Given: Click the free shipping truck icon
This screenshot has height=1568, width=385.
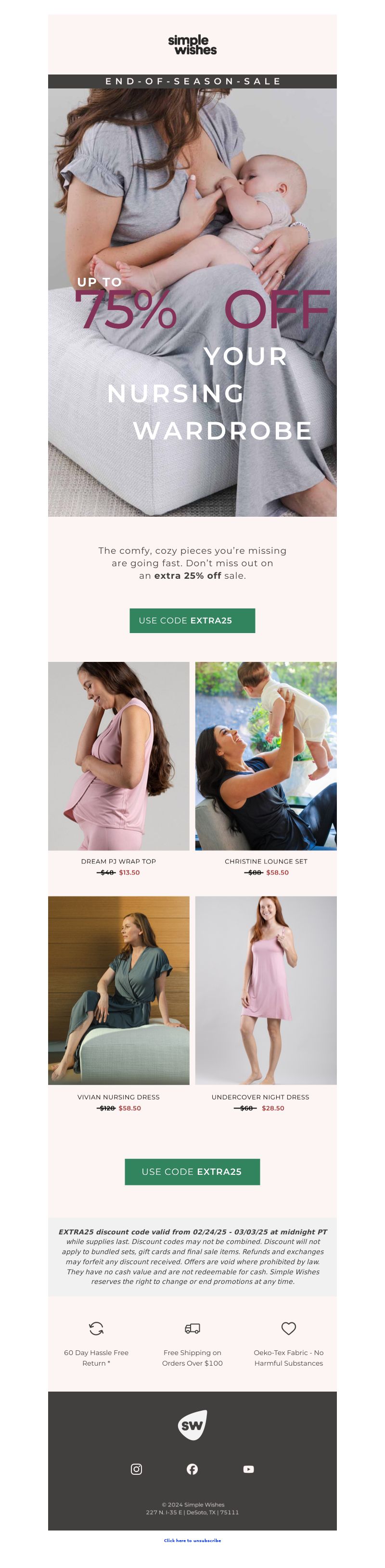Looking at the screenshot, I should [192, 1328].
